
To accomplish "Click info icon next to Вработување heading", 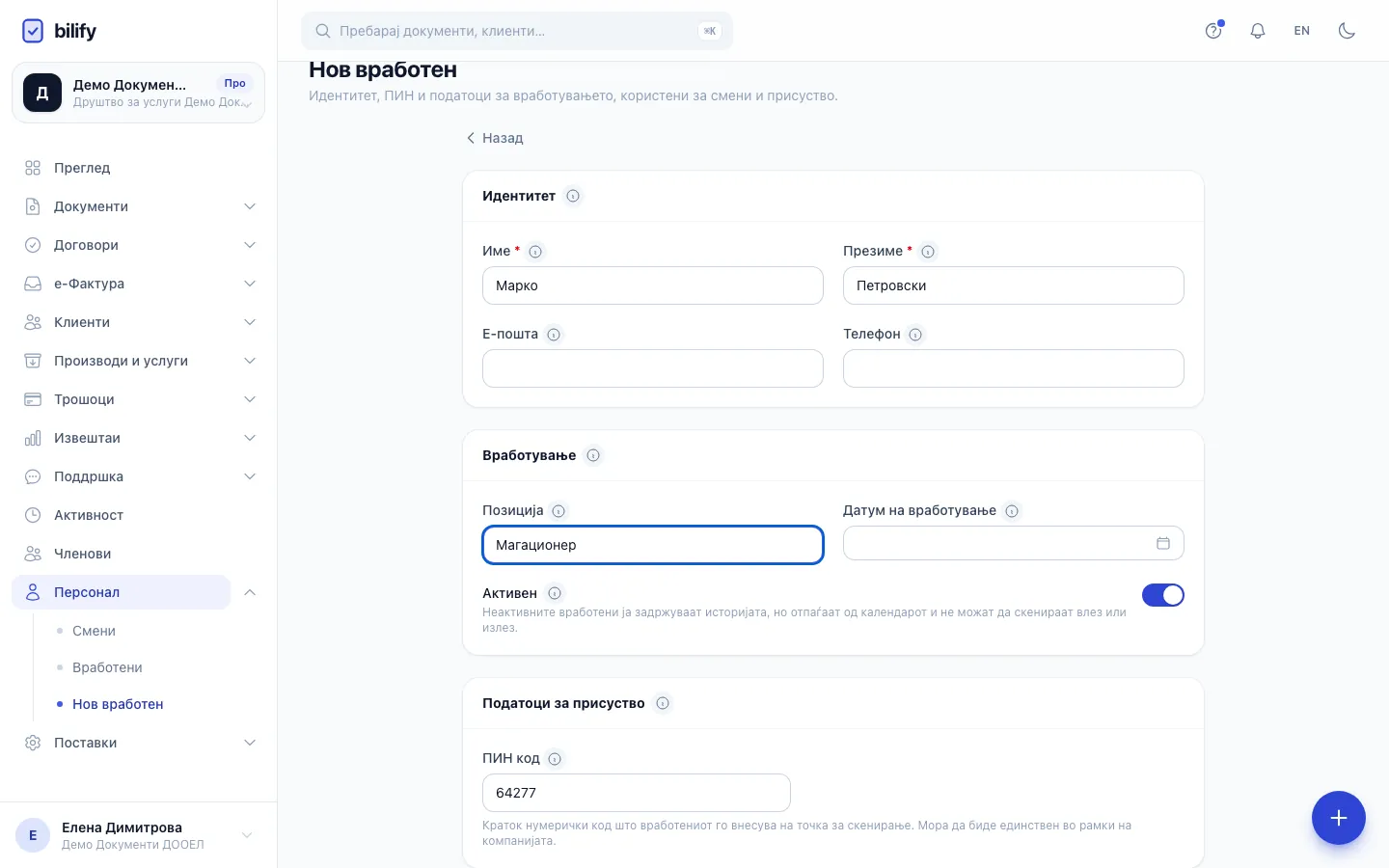I will click(593, 455).
